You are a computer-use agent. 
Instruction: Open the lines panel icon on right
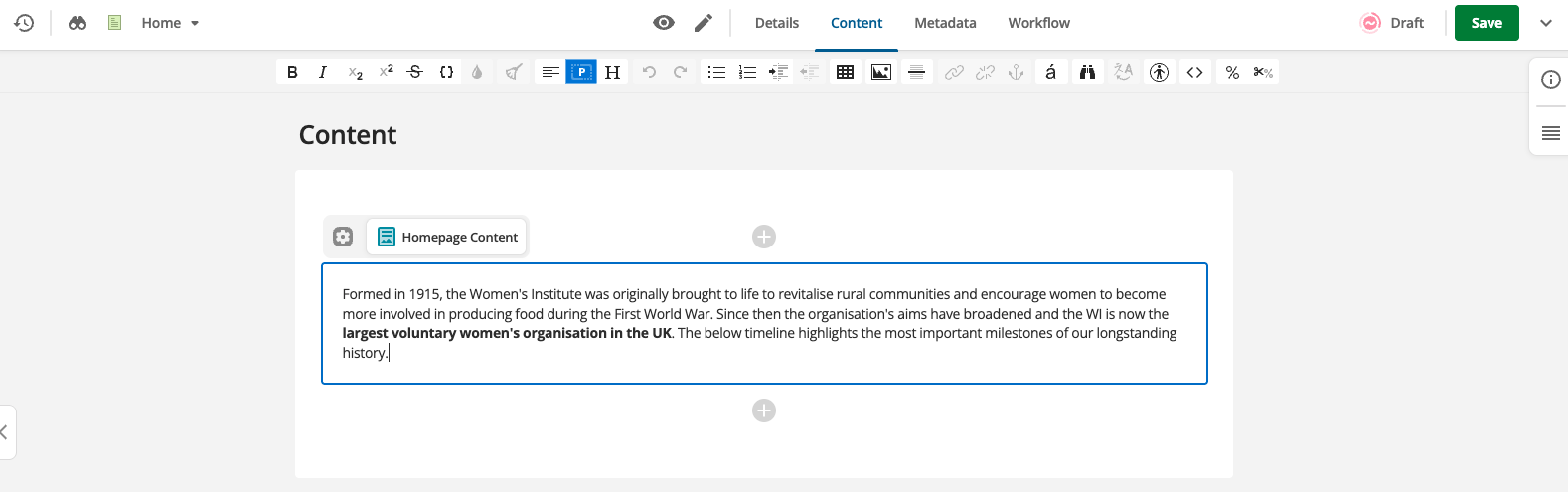pos(1551,133)
